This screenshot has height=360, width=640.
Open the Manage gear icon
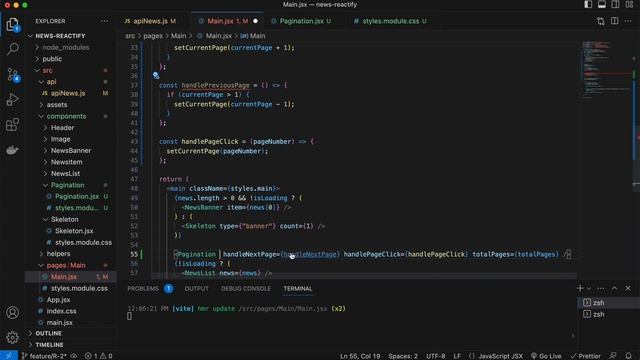click(x=12, y=337)
